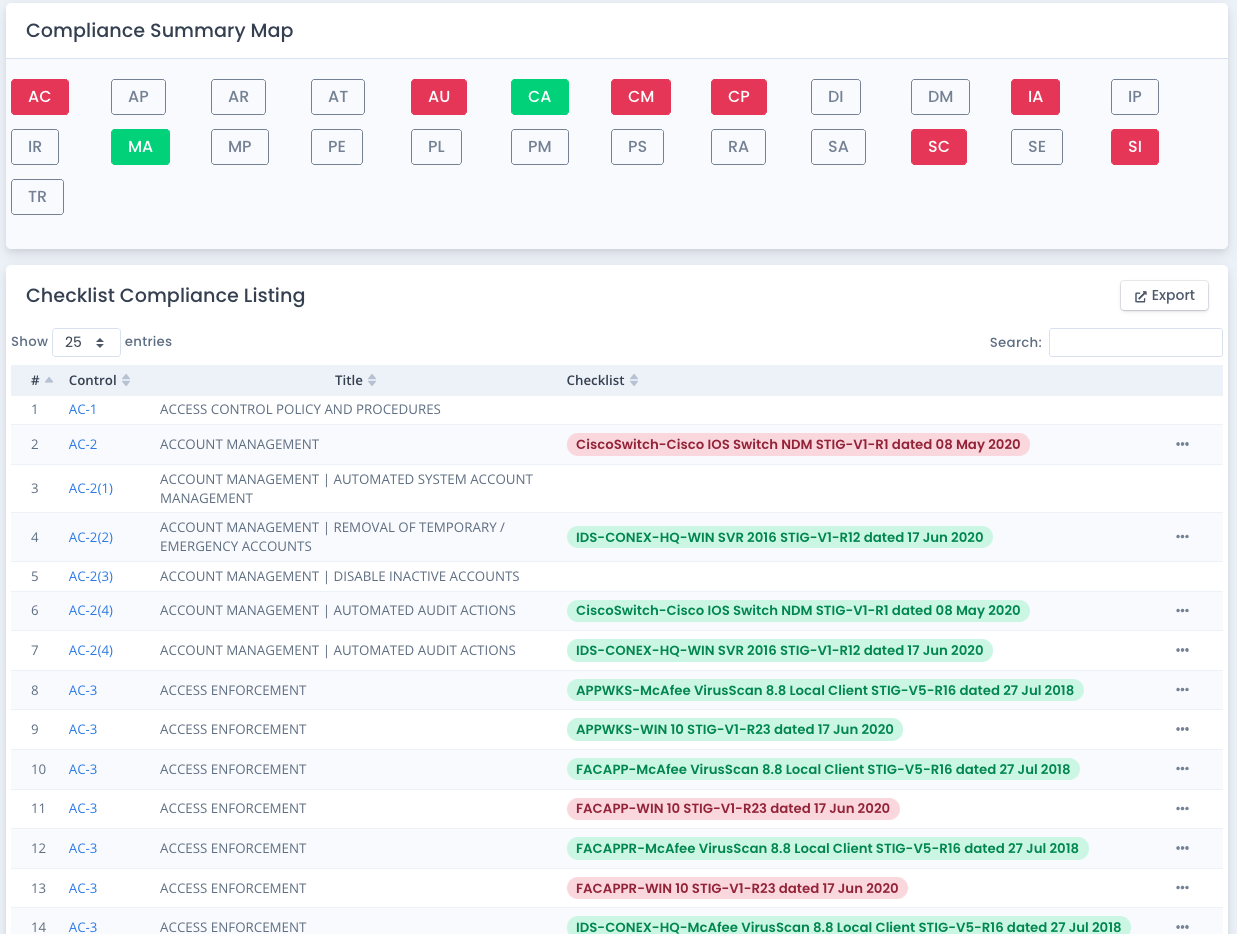Viewport: 1237px width, 934px height.
Task: Sort the table by the Control column arrows
Action: (x=128, y=379)
